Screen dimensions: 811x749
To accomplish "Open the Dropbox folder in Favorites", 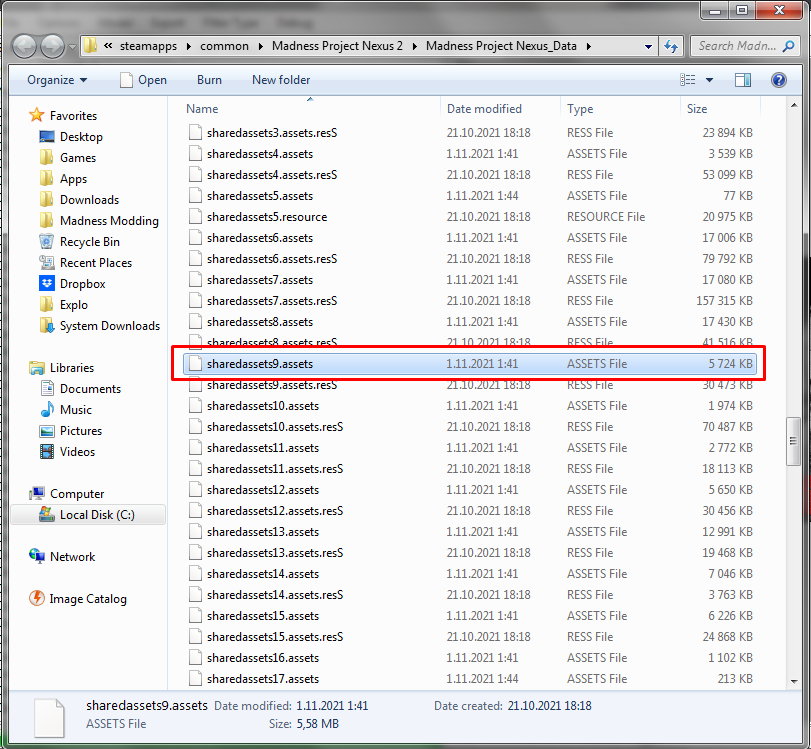I will (84, 284).
